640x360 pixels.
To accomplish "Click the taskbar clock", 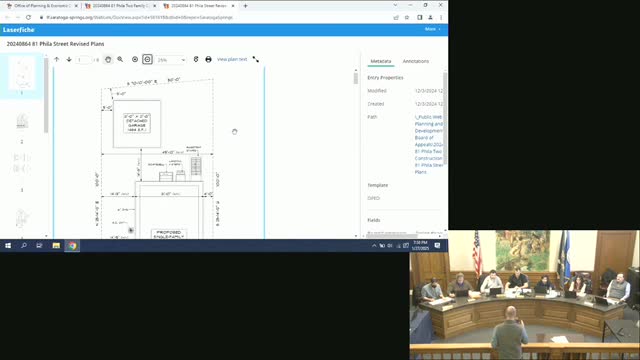I will click(x=420, y=245).
